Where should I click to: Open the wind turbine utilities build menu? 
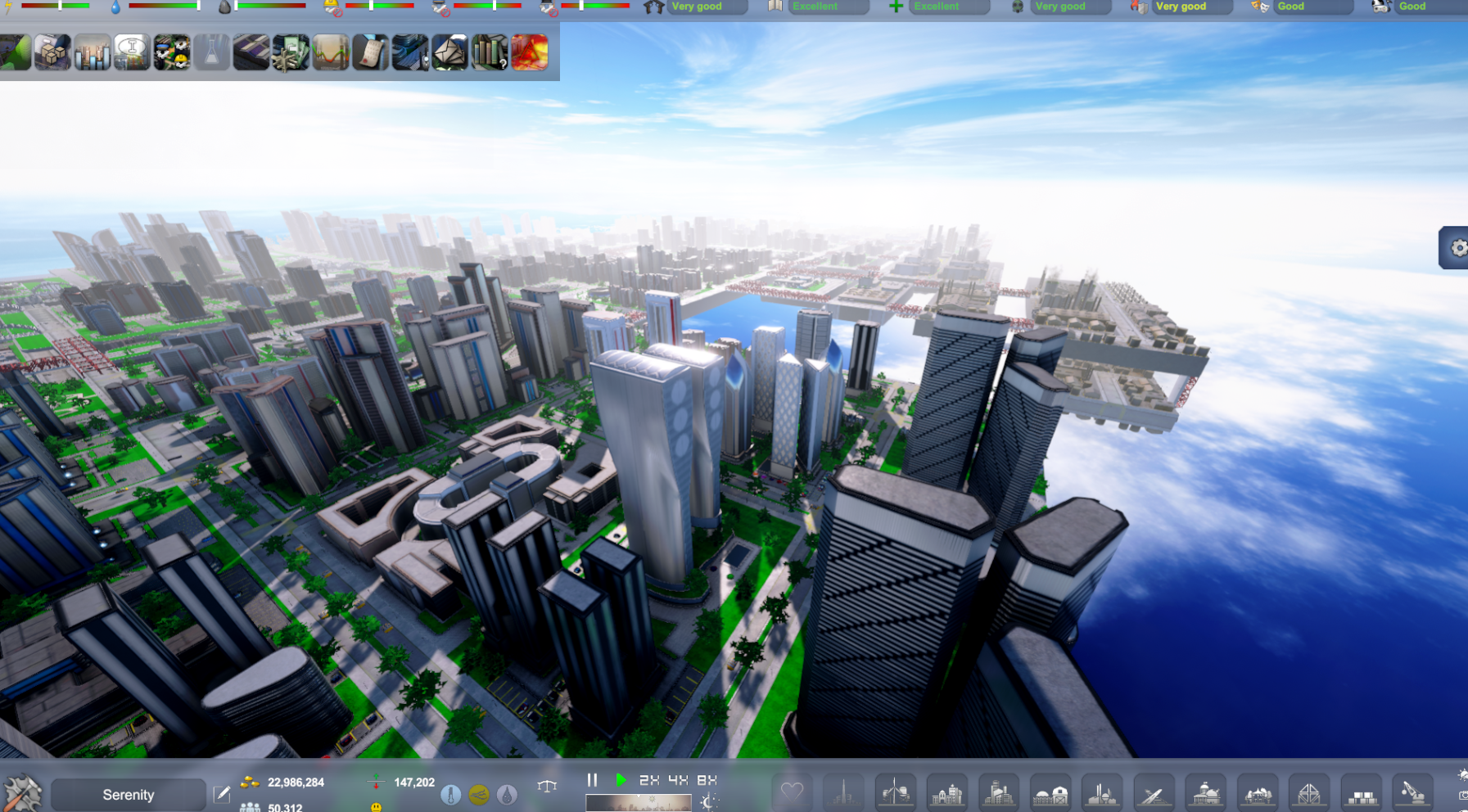(x=895, y=793)
